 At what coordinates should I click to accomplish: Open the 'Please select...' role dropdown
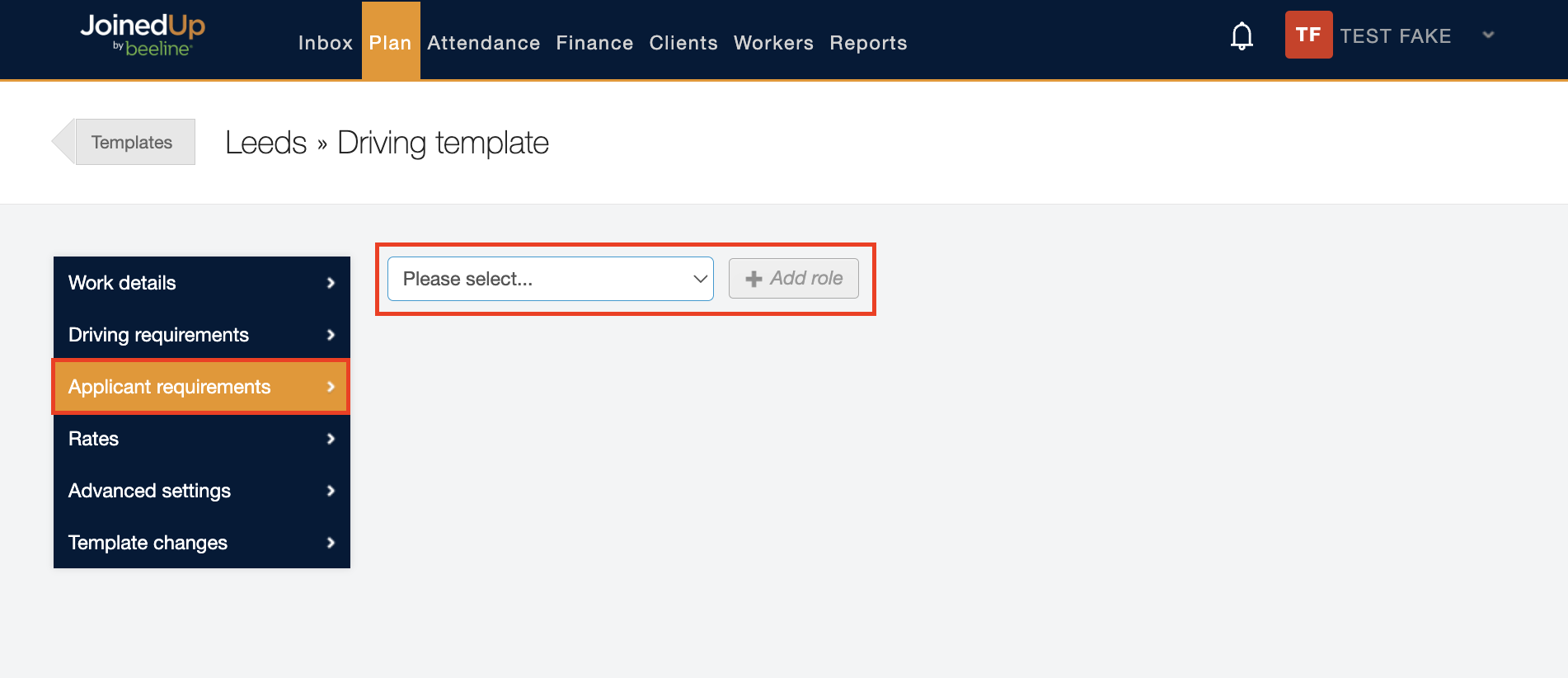tap(550, 279)
